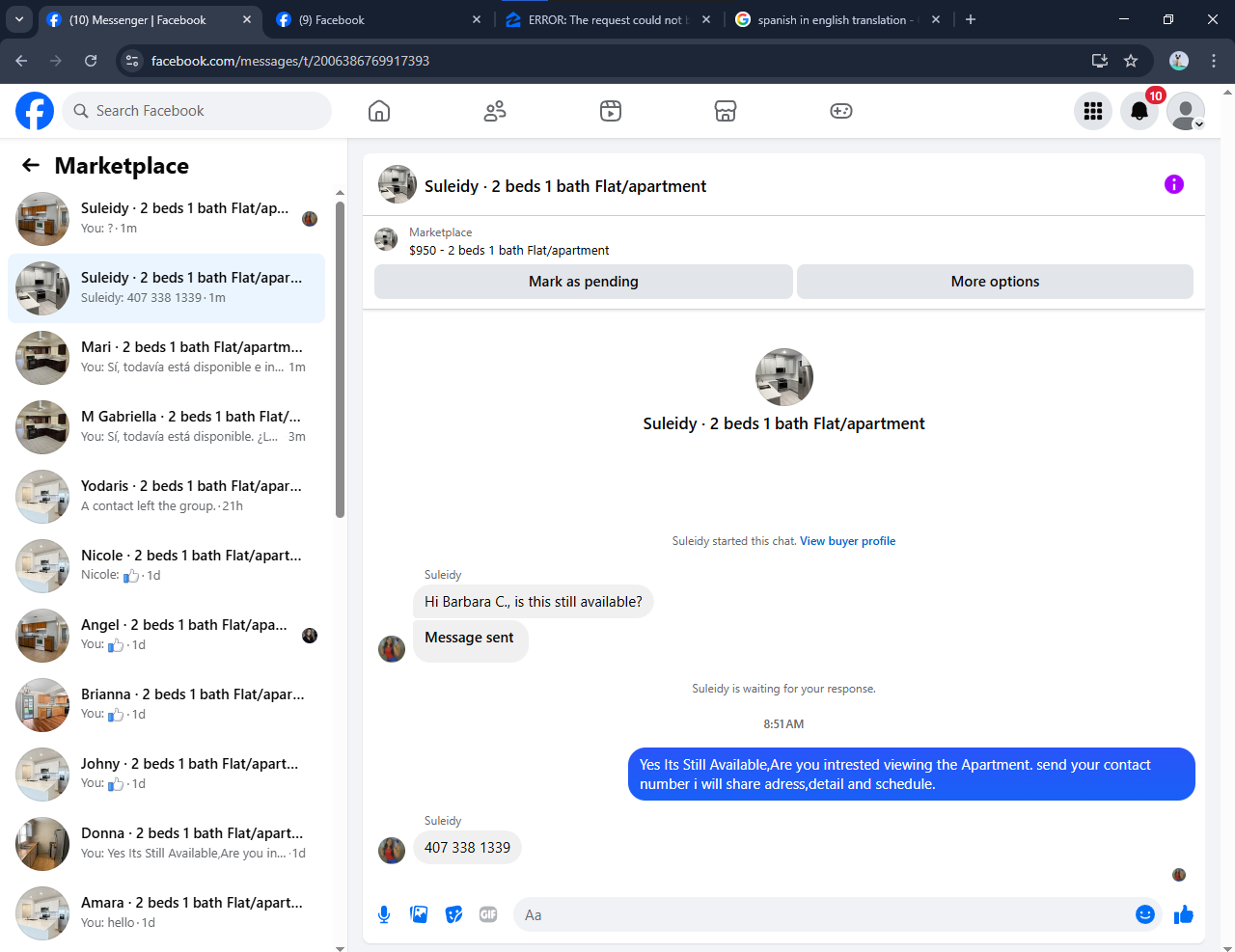Open the Nicole conversation
The width and height of the screenshot is (1235, 952).
click(166, 566)
